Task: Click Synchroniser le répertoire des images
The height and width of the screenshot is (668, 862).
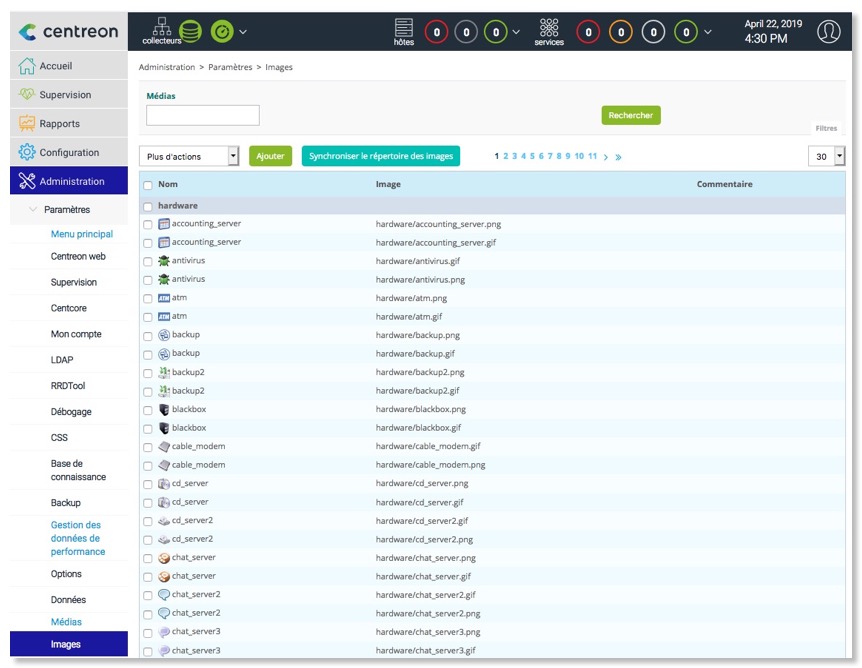Action: [380, 156]
